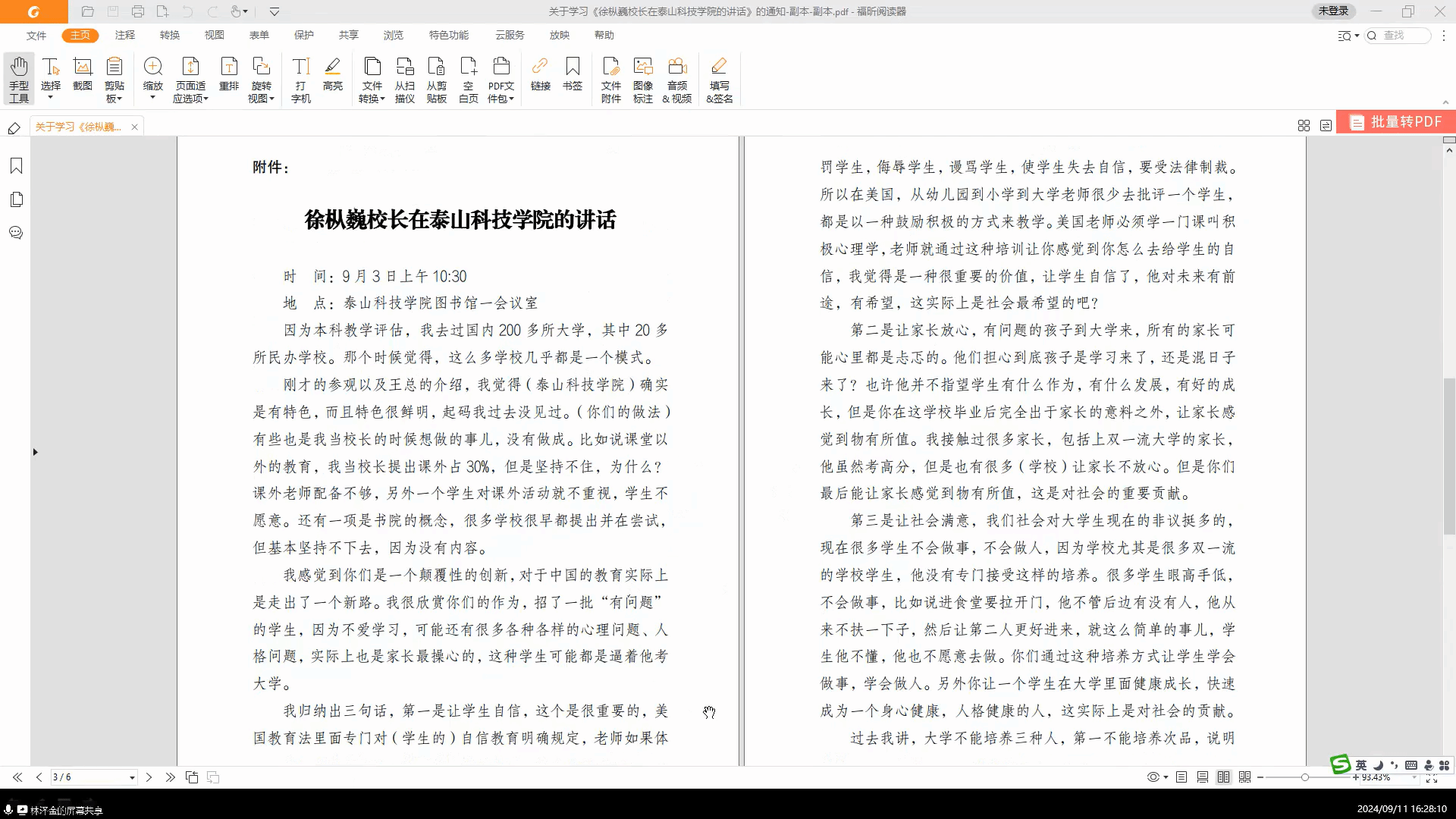Toggle facing two-page view mode
1456x819 pixels.
(1223, 777)
